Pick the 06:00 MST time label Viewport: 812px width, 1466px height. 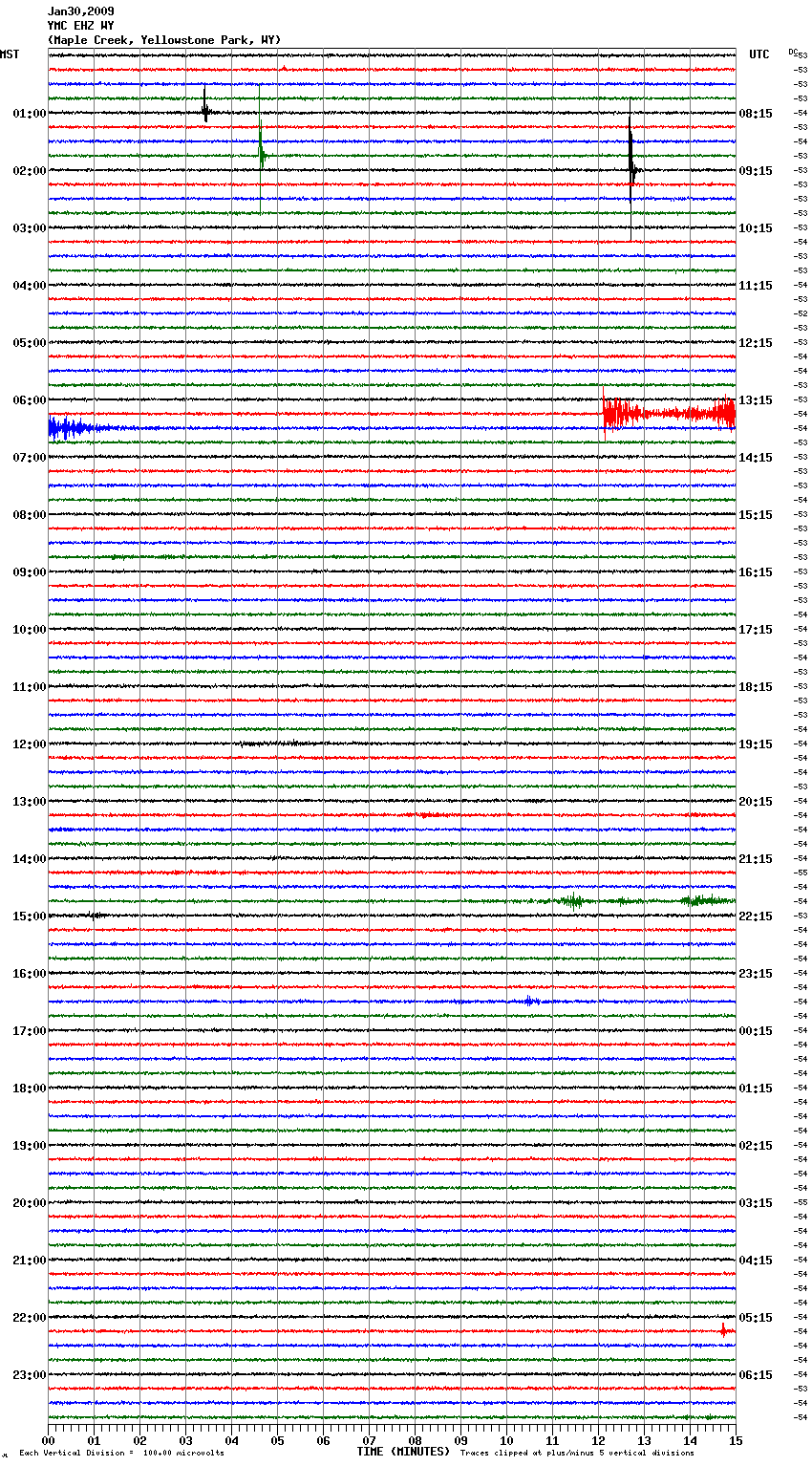30,400
